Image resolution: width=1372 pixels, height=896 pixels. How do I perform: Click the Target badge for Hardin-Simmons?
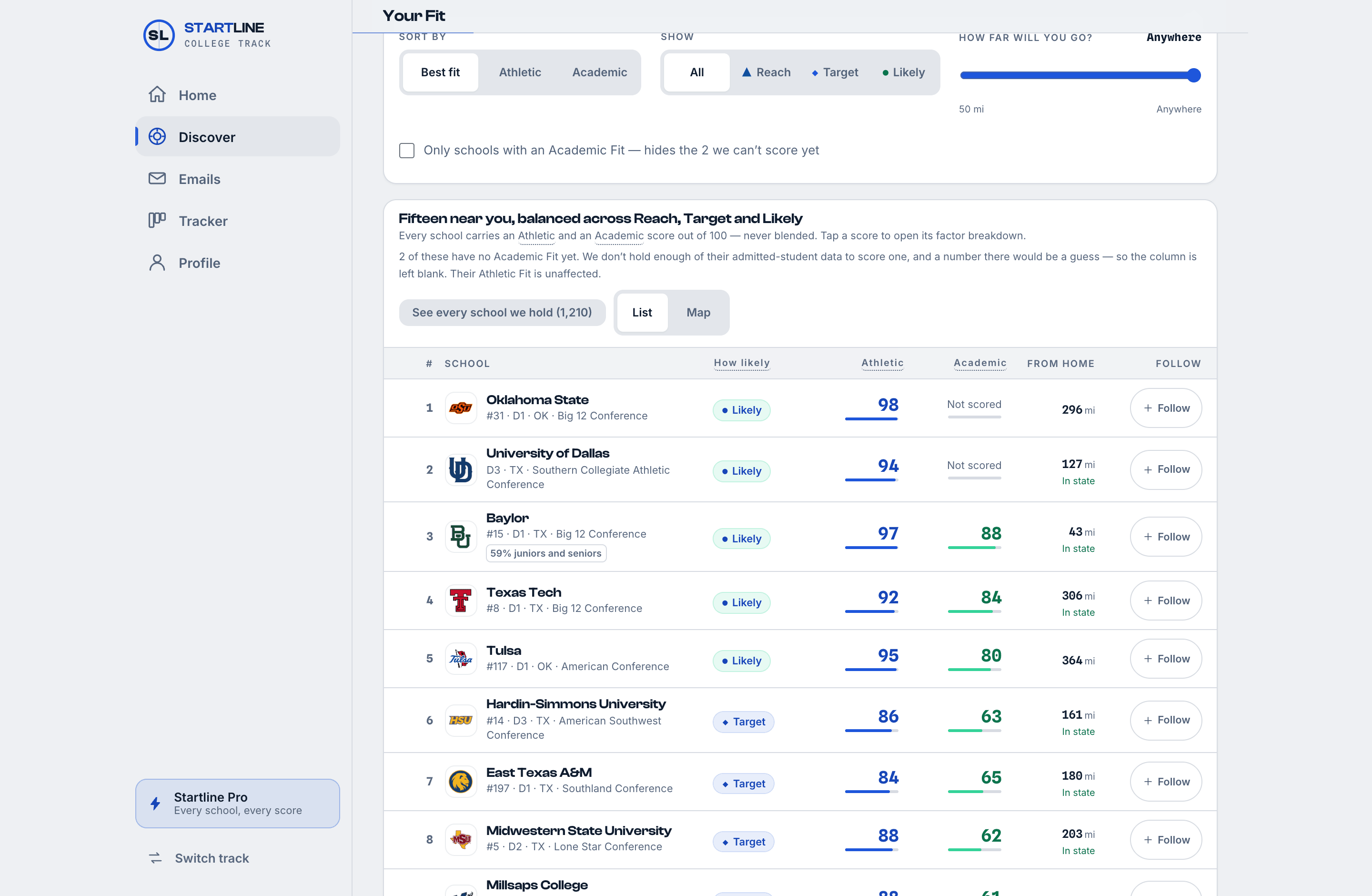743,722
